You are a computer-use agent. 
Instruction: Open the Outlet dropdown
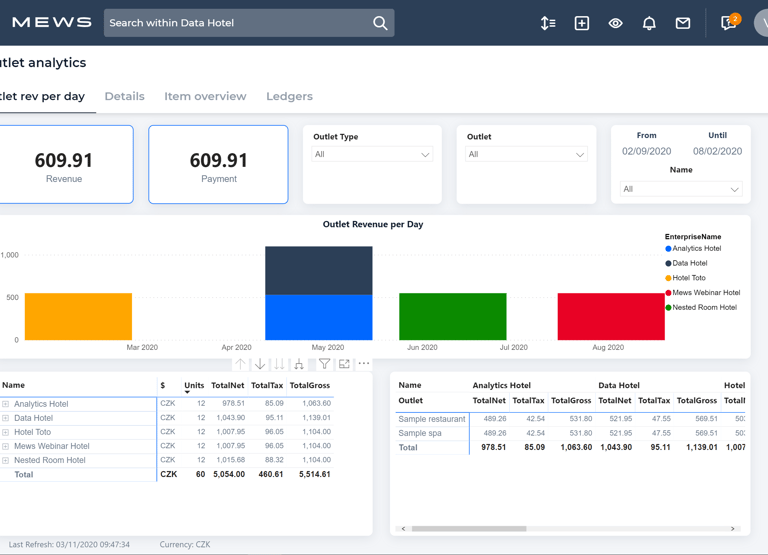click(x=525, y=155)
